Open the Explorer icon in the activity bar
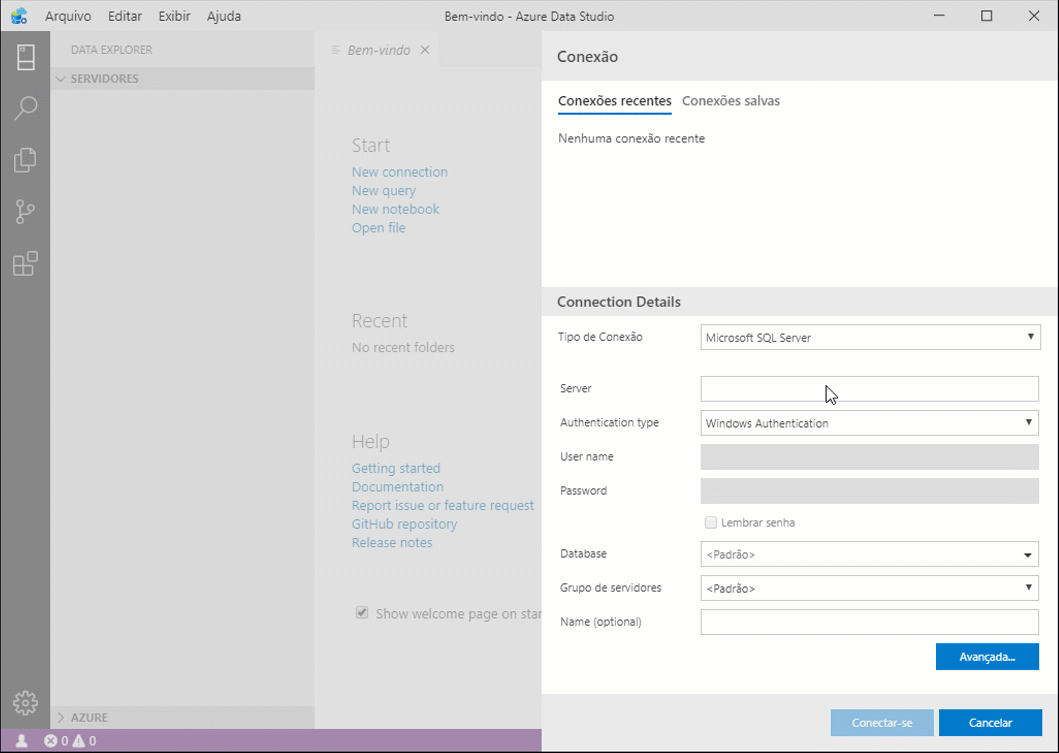The width and height of the screenshot is (1059, 753). [25, 160]
